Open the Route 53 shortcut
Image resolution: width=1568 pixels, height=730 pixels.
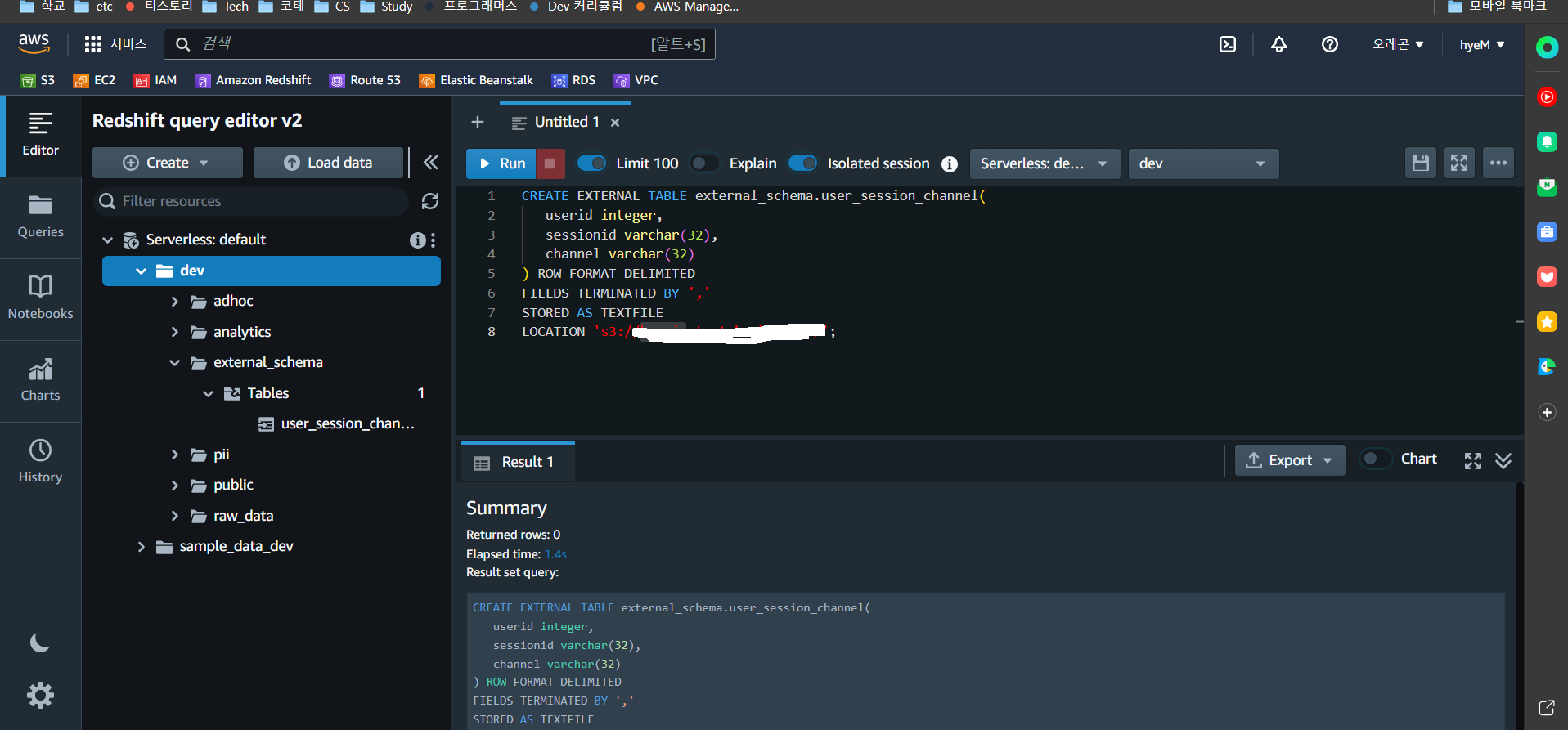(x=365, y=80)
